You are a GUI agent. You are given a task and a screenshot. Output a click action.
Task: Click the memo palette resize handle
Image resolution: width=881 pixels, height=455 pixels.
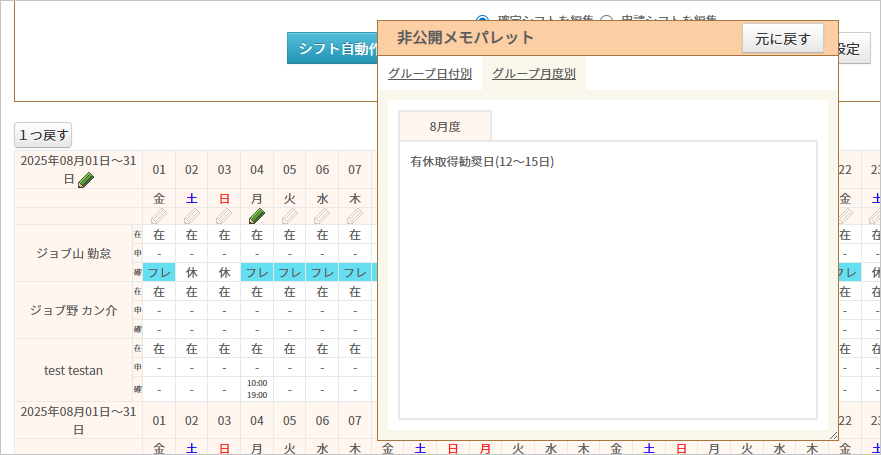(833, 435)
